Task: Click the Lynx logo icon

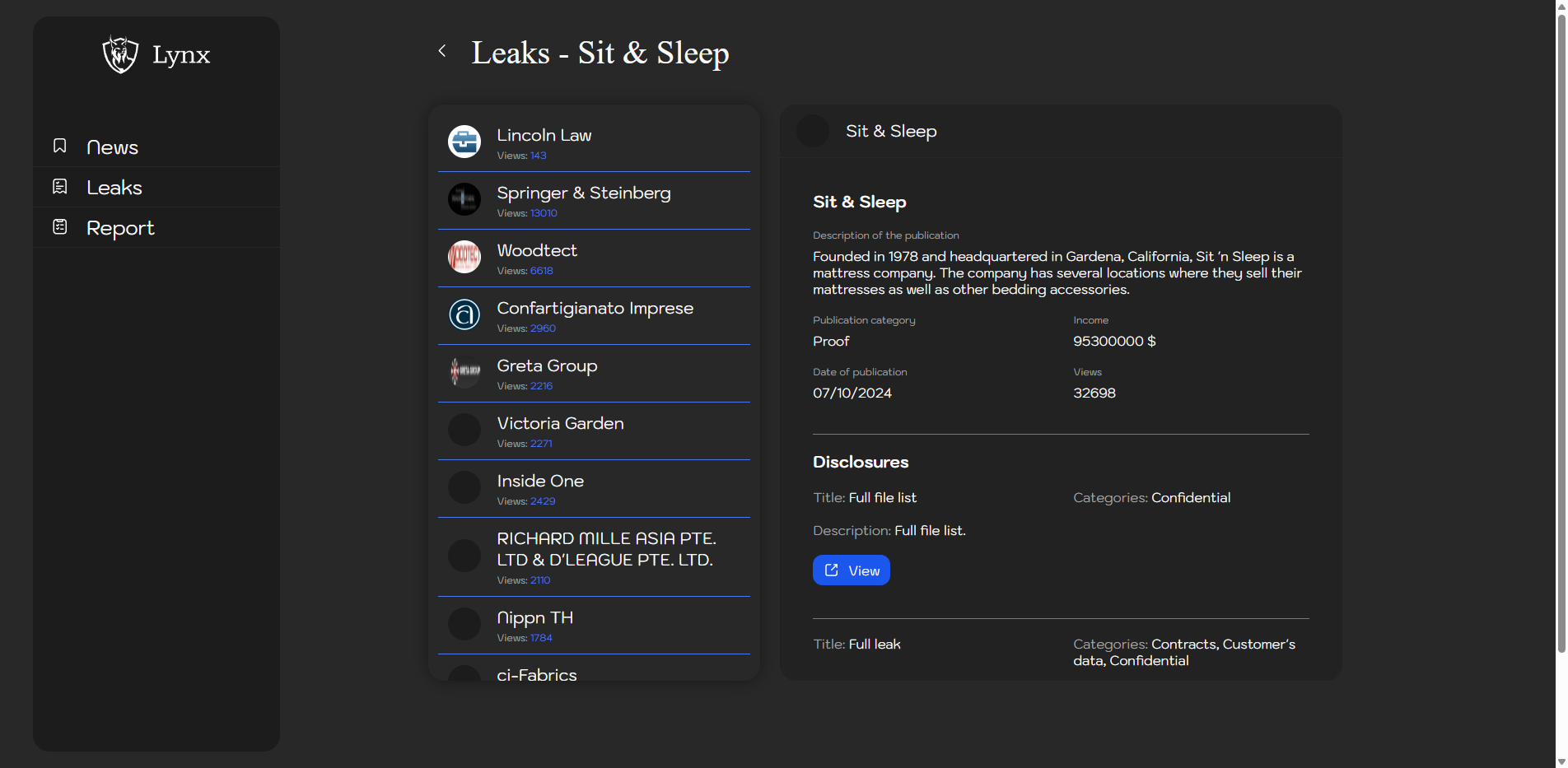Action: [120, 54]
